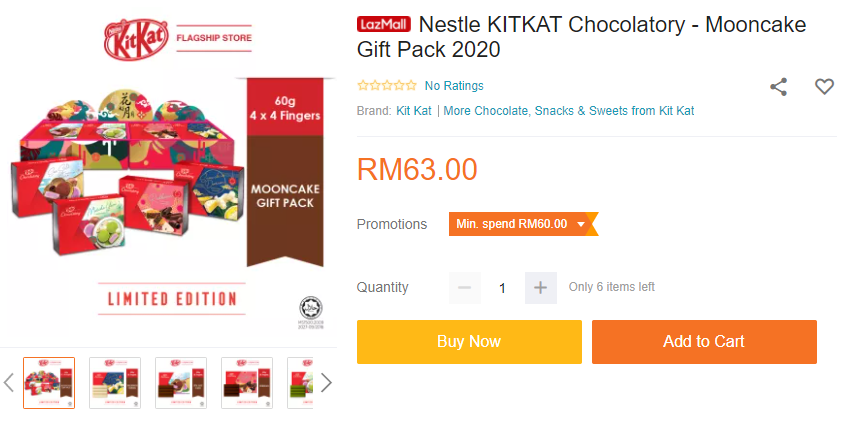Click the five-star rating icons
This screenshot has width=843, height=421.
[386, 86]
